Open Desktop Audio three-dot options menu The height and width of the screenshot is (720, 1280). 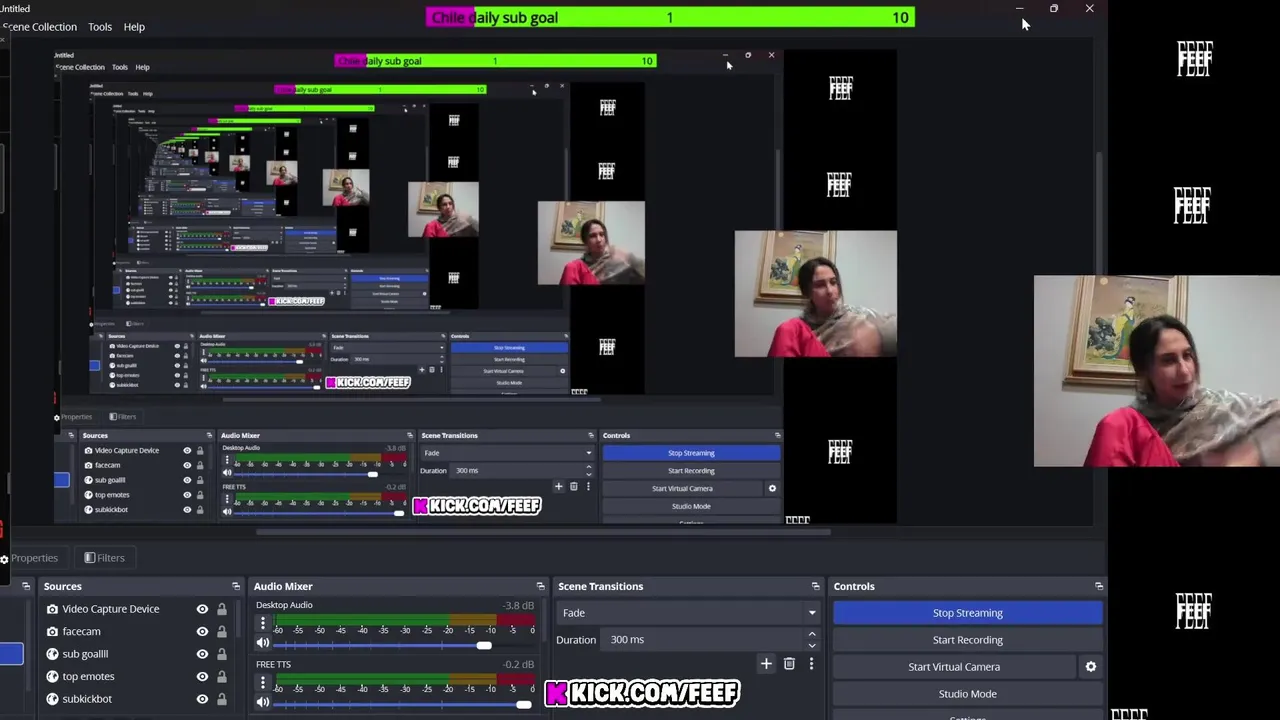(x=263, y=624)
